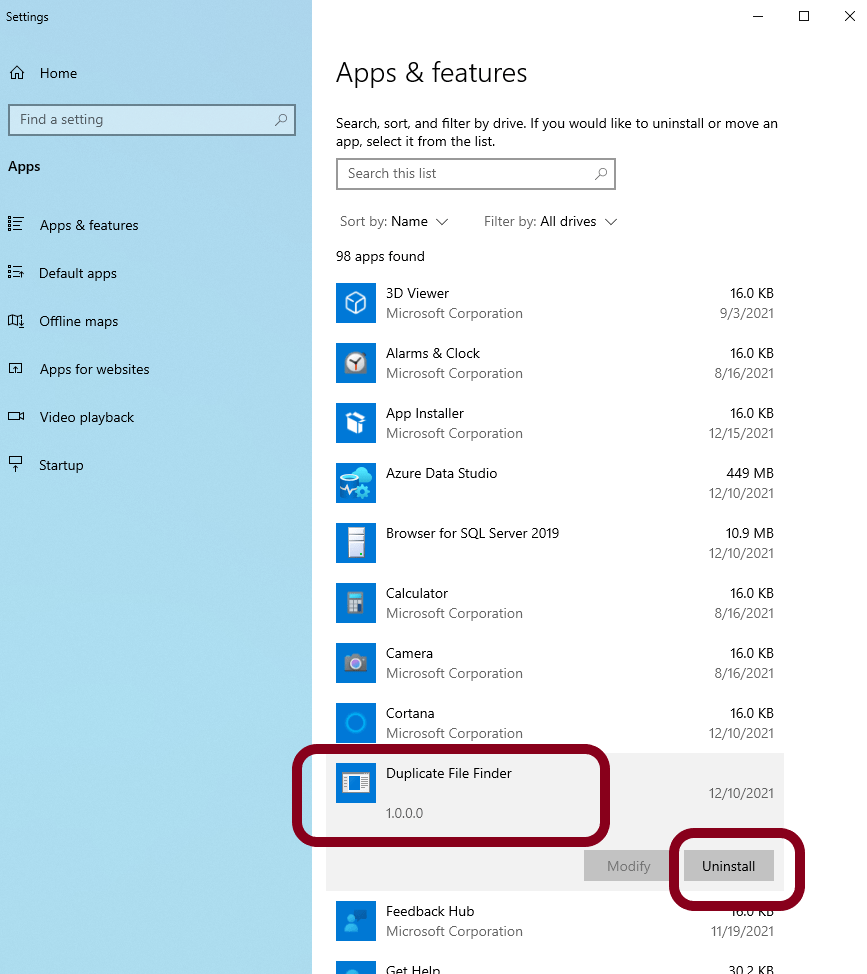Select the Alarms & Clock icon
This screenshot has height=974, width=867.
[356, 363]
